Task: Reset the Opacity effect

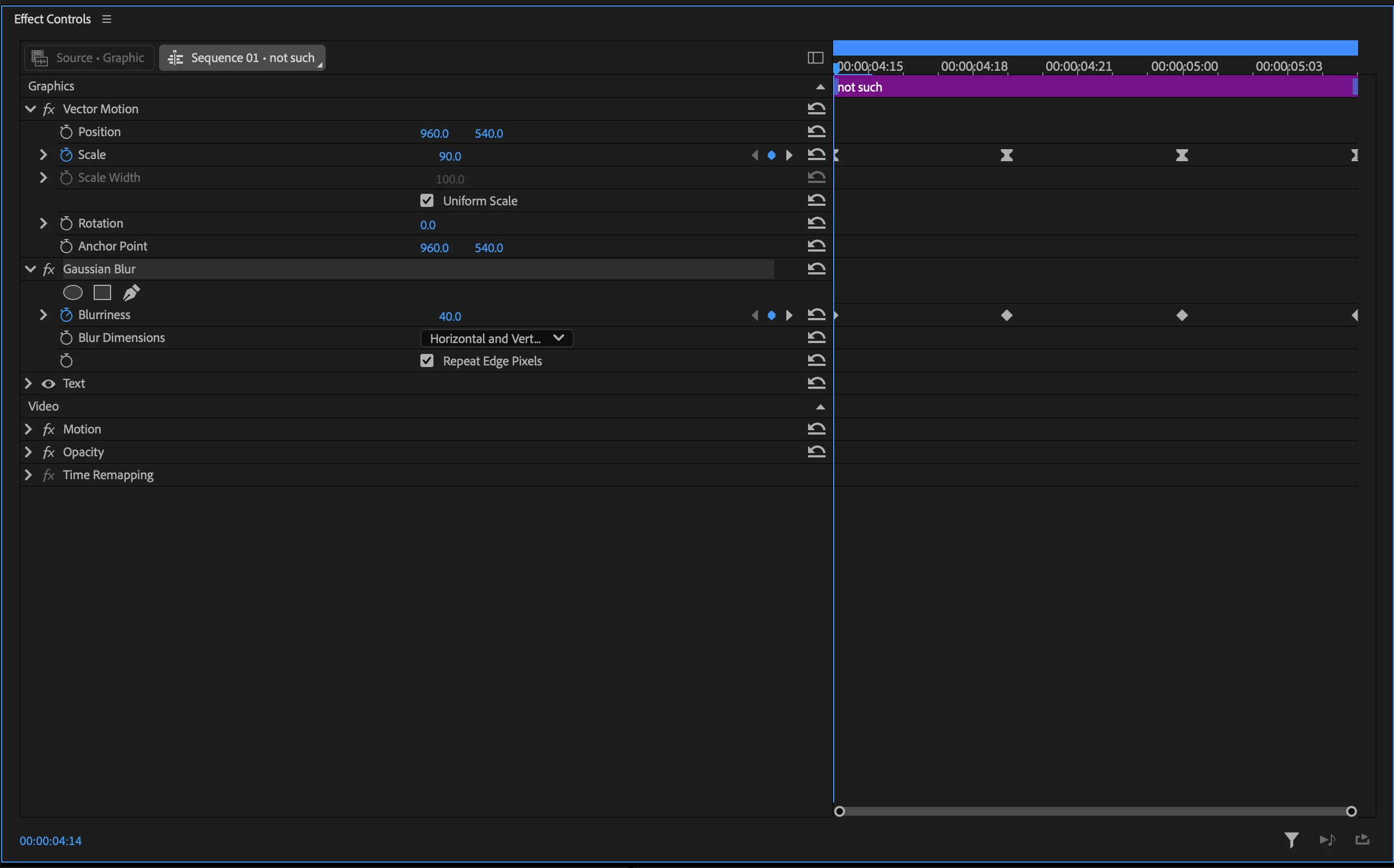Action: [816, 451]
